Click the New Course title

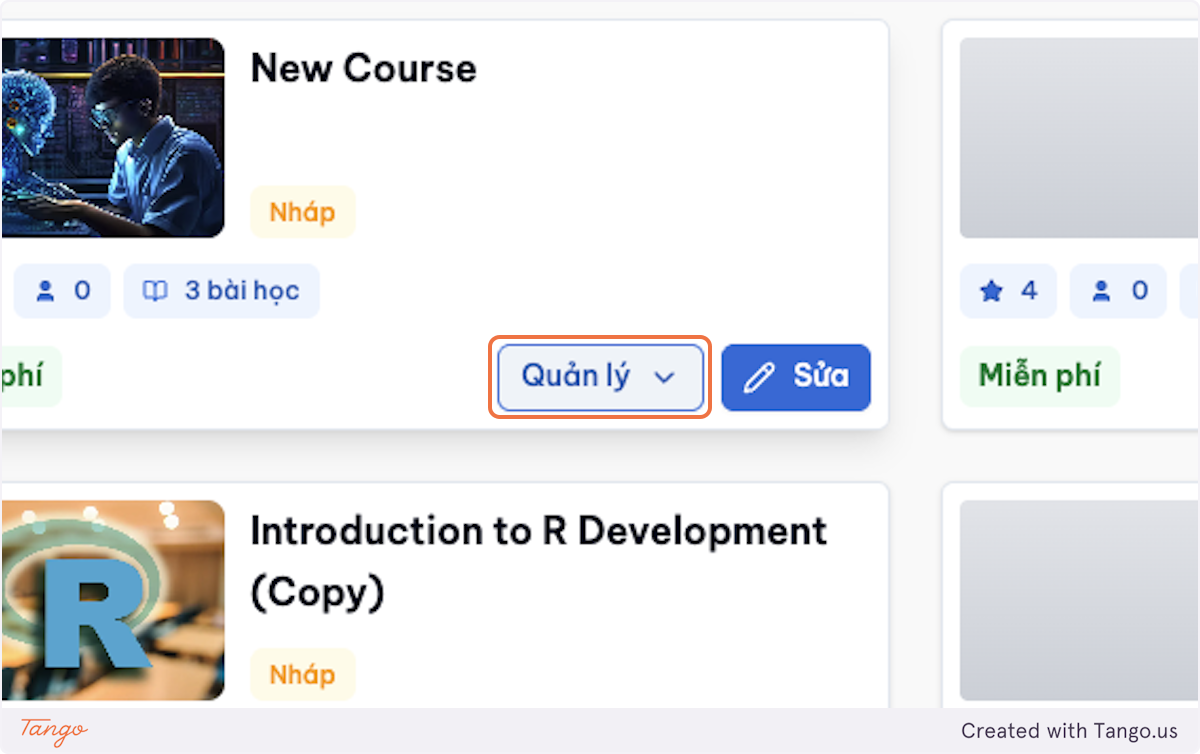click(x=363, y=68)
